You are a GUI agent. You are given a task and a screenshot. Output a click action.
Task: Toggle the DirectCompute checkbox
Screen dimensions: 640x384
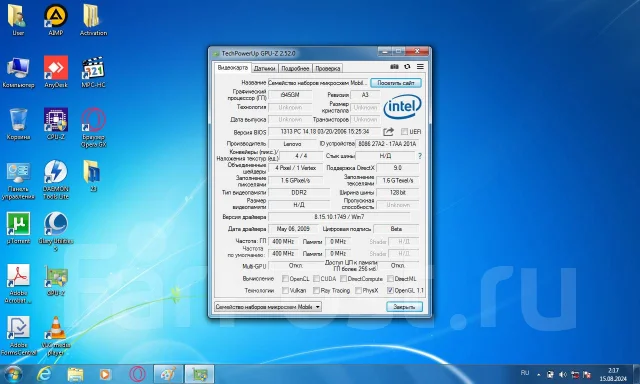(343, 279)
